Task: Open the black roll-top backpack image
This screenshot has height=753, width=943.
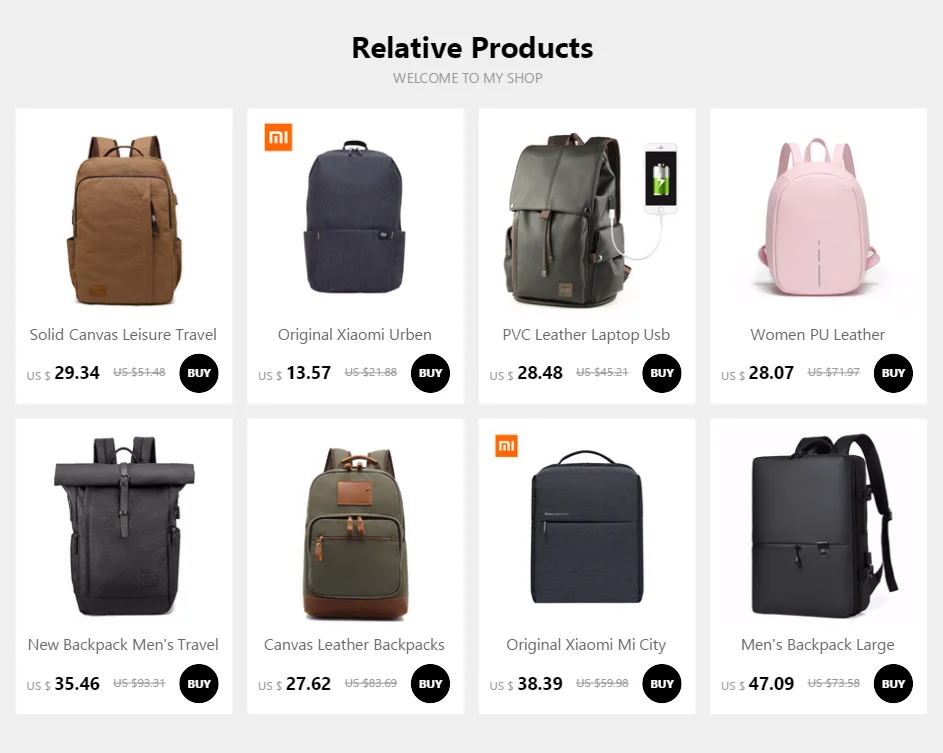Action: coord(124,526)
